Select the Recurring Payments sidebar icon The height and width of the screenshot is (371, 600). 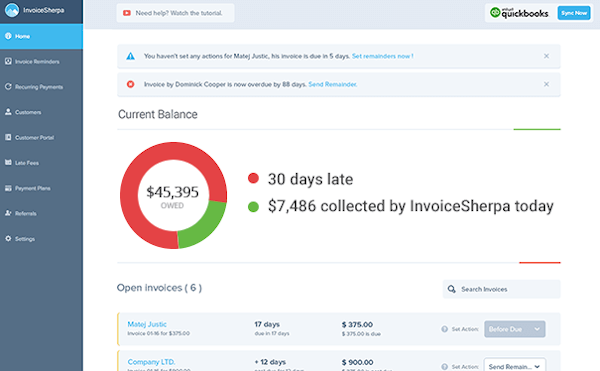click(8, 86)
